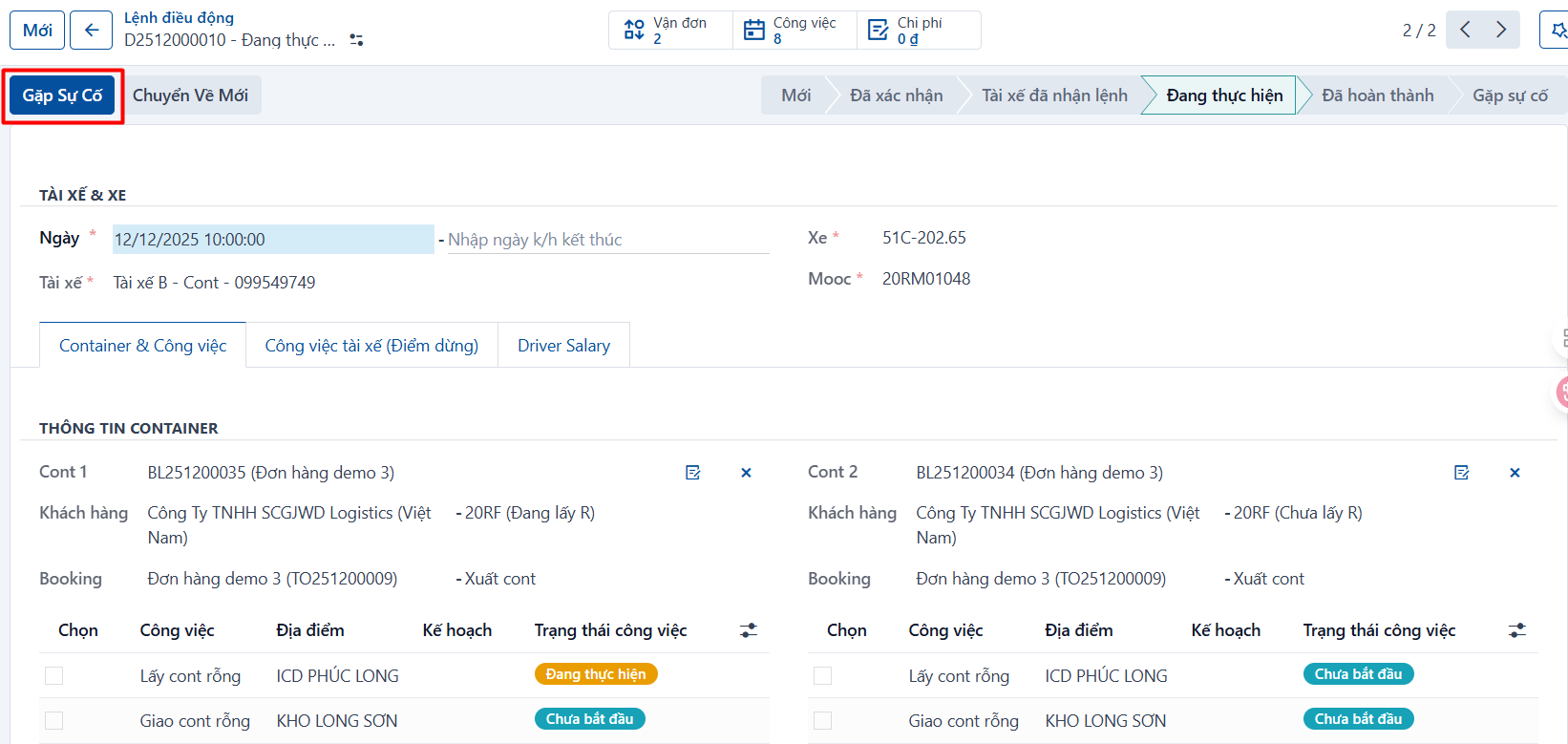Remove Cont 1 container
Screen dimensions: 1568x744
click(x=746, y=473)
